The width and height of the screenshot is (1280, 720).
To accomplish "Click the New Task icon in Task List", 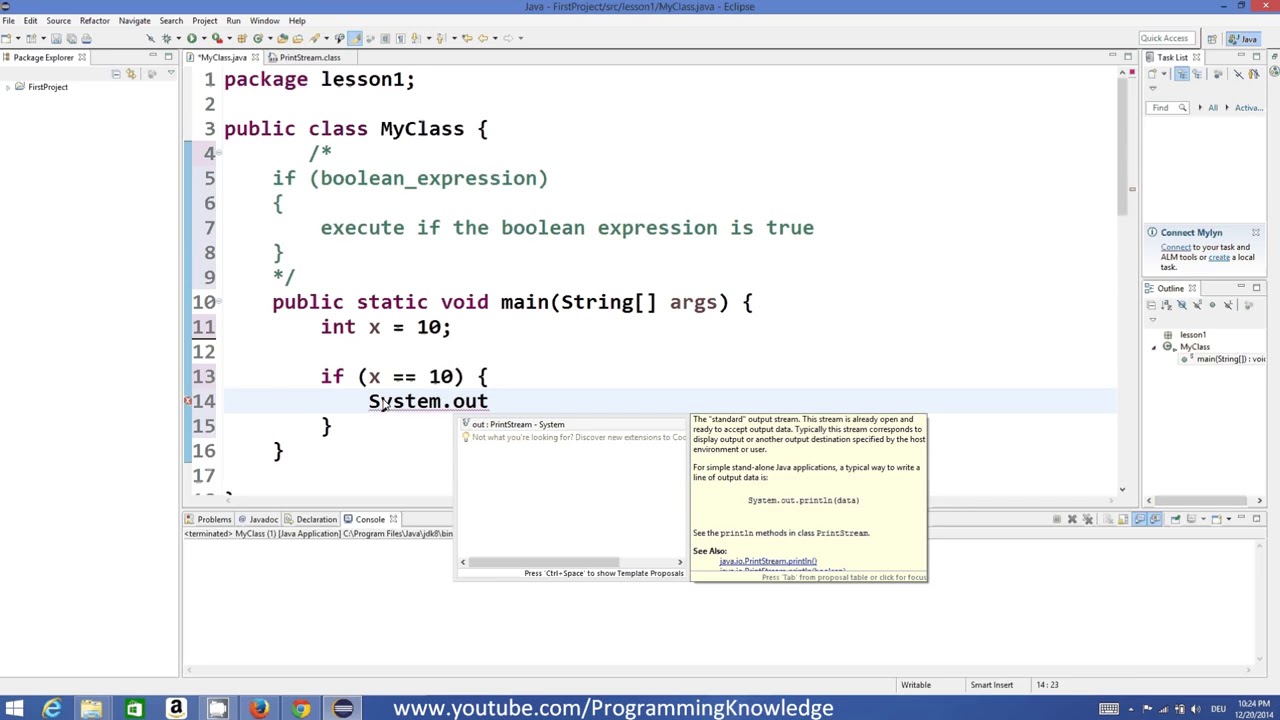I will coord(1152,74).
